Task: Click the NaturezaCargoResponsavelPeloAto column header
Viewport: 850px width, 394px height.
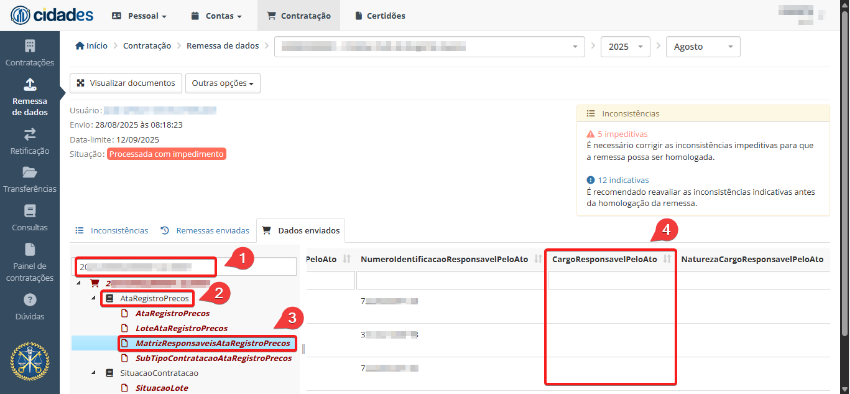Action: (x=752, y=260)
